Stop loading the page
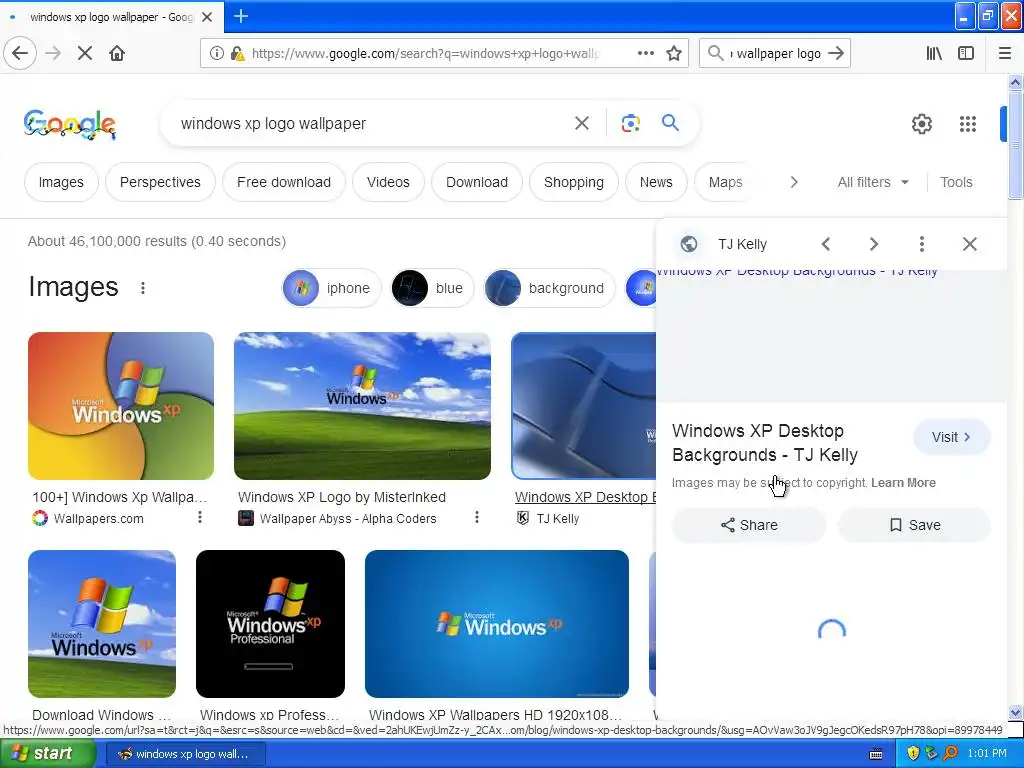Viewport: 1024px width, 768px height. coord(85,54)
